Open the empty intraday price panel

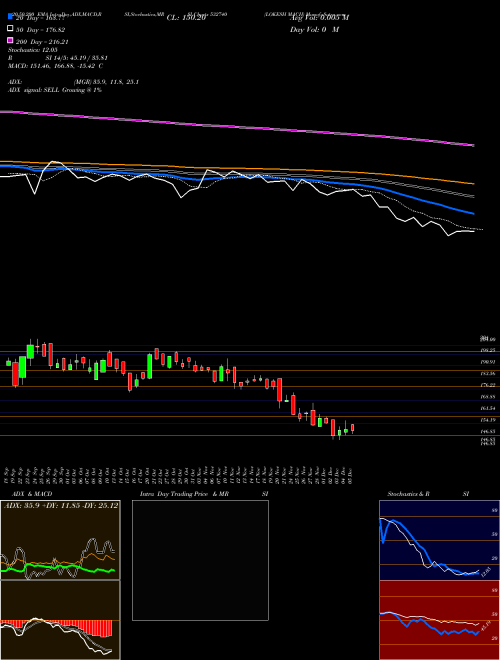tap(200, 560)
